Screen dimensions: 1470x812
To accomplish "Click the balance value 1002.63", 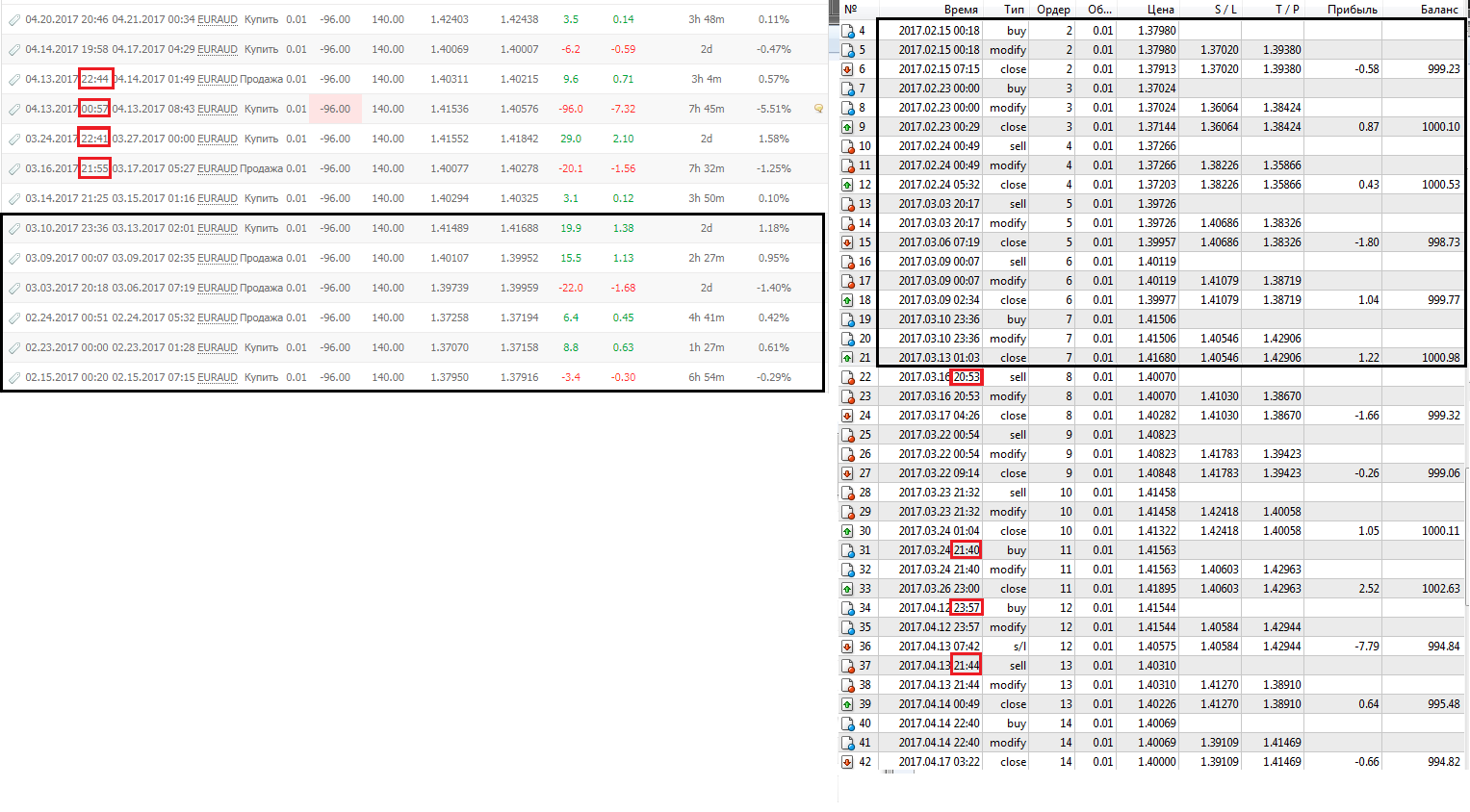I will pyautogui.click(x=1440, y=589).
